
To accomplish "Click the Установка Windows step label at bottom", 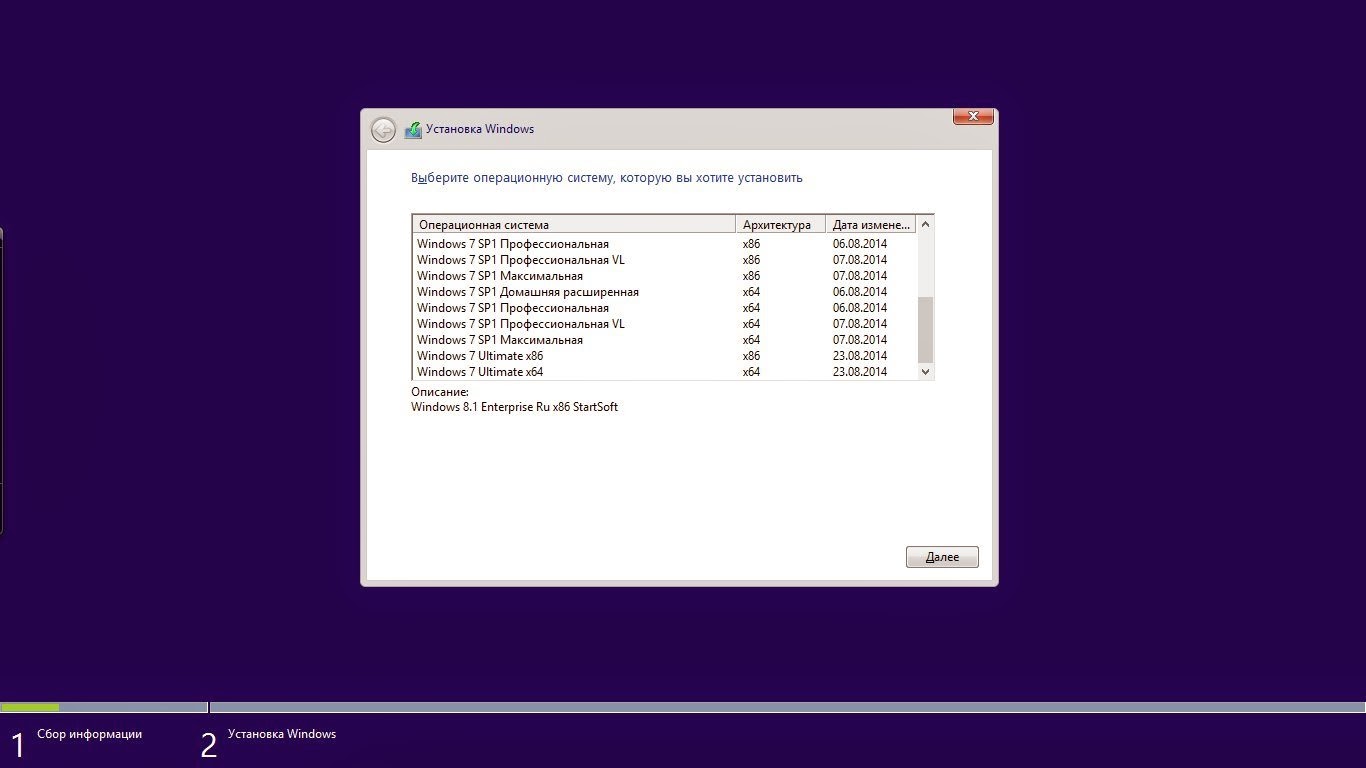I will [282, 734].
